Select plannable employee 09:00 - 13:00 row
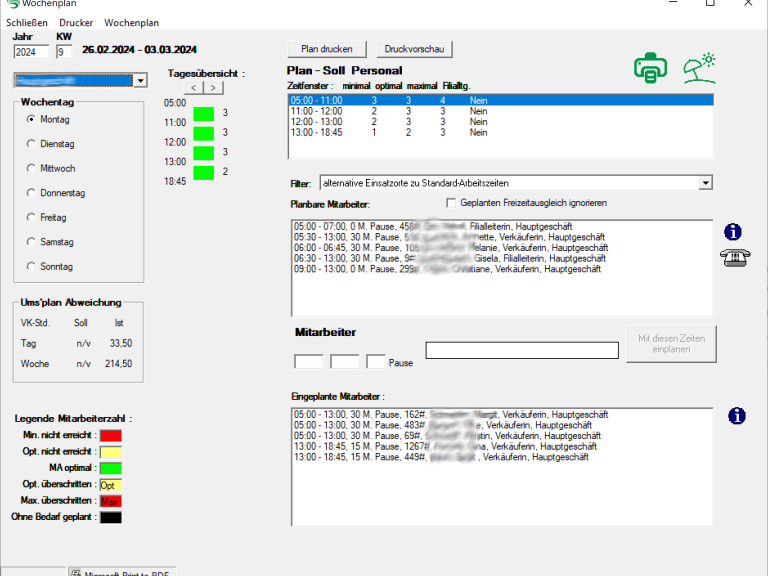 point(502,269)
